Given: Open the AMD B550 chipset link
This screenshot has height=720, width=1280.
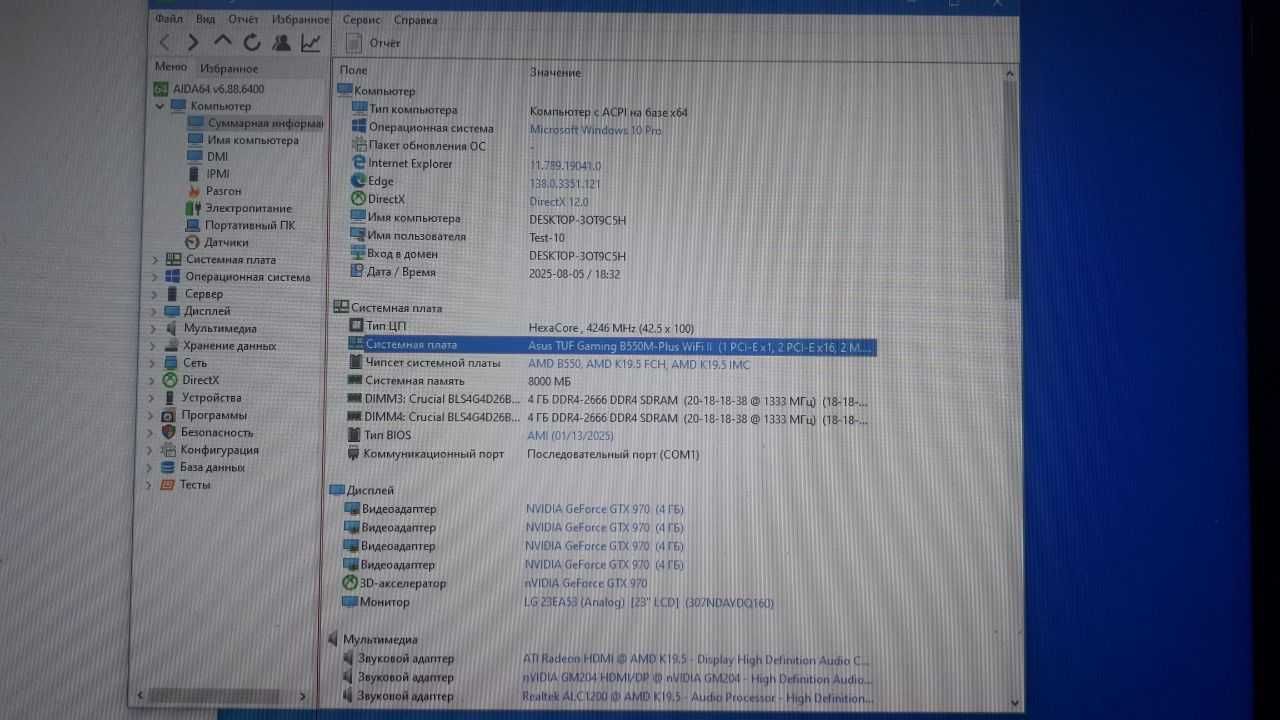Looking at the screenshot, I should pyautogui.click(x=638, y=365).
